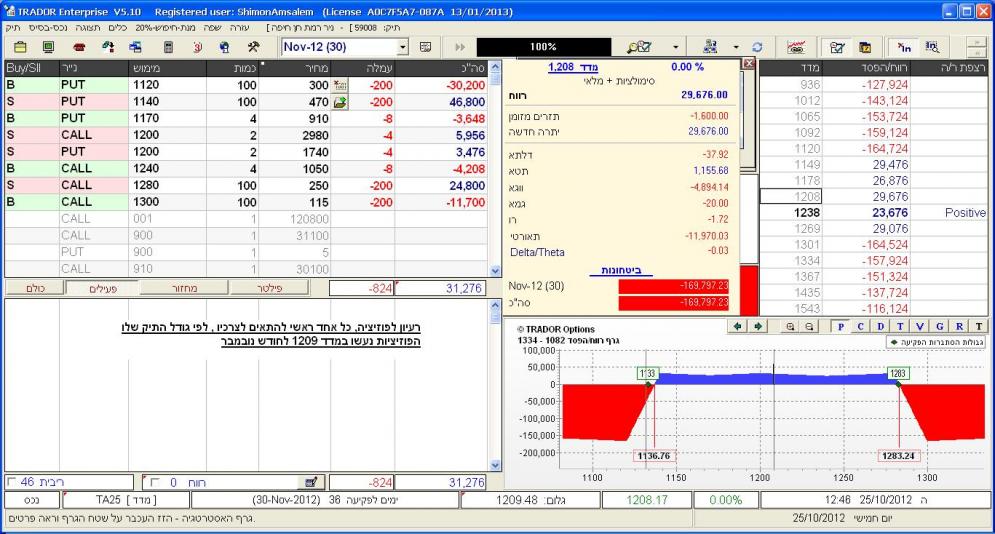Click the globe icon in the toolbar
The width and height of the screenshot is (995, 534).
[226, 47]
